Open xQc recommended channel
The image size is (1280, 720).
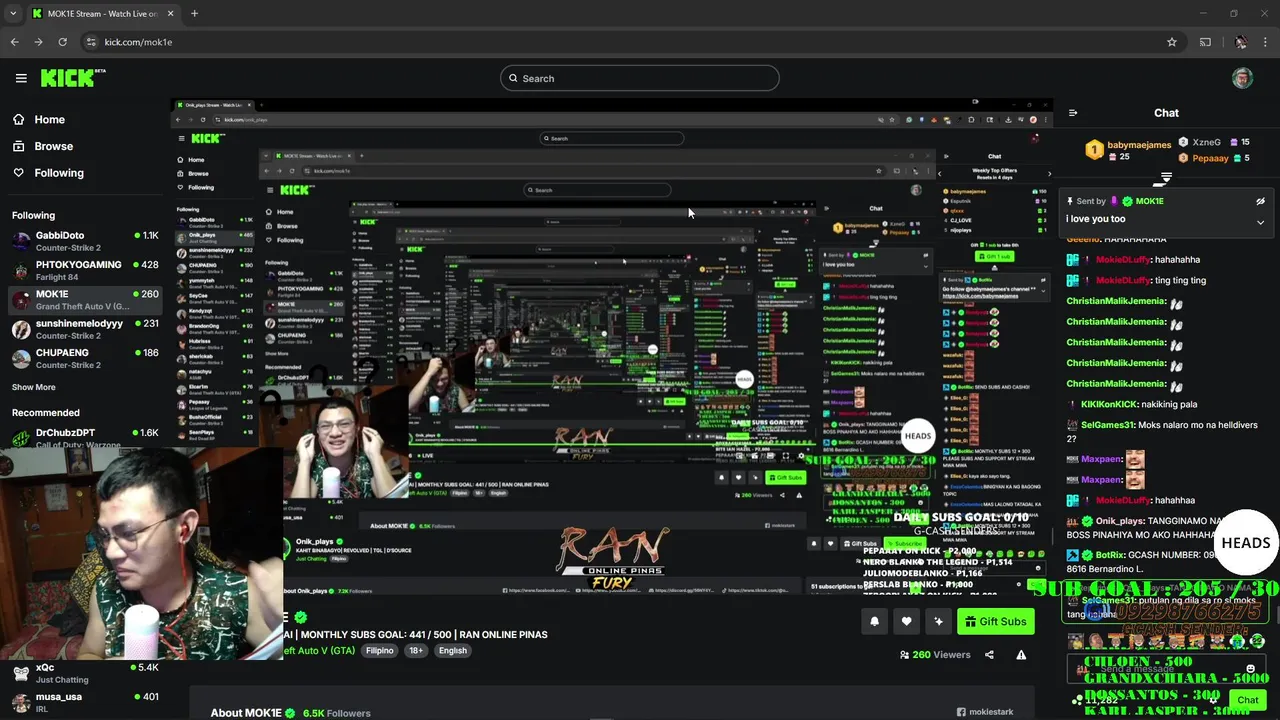[x=85, y=673]
